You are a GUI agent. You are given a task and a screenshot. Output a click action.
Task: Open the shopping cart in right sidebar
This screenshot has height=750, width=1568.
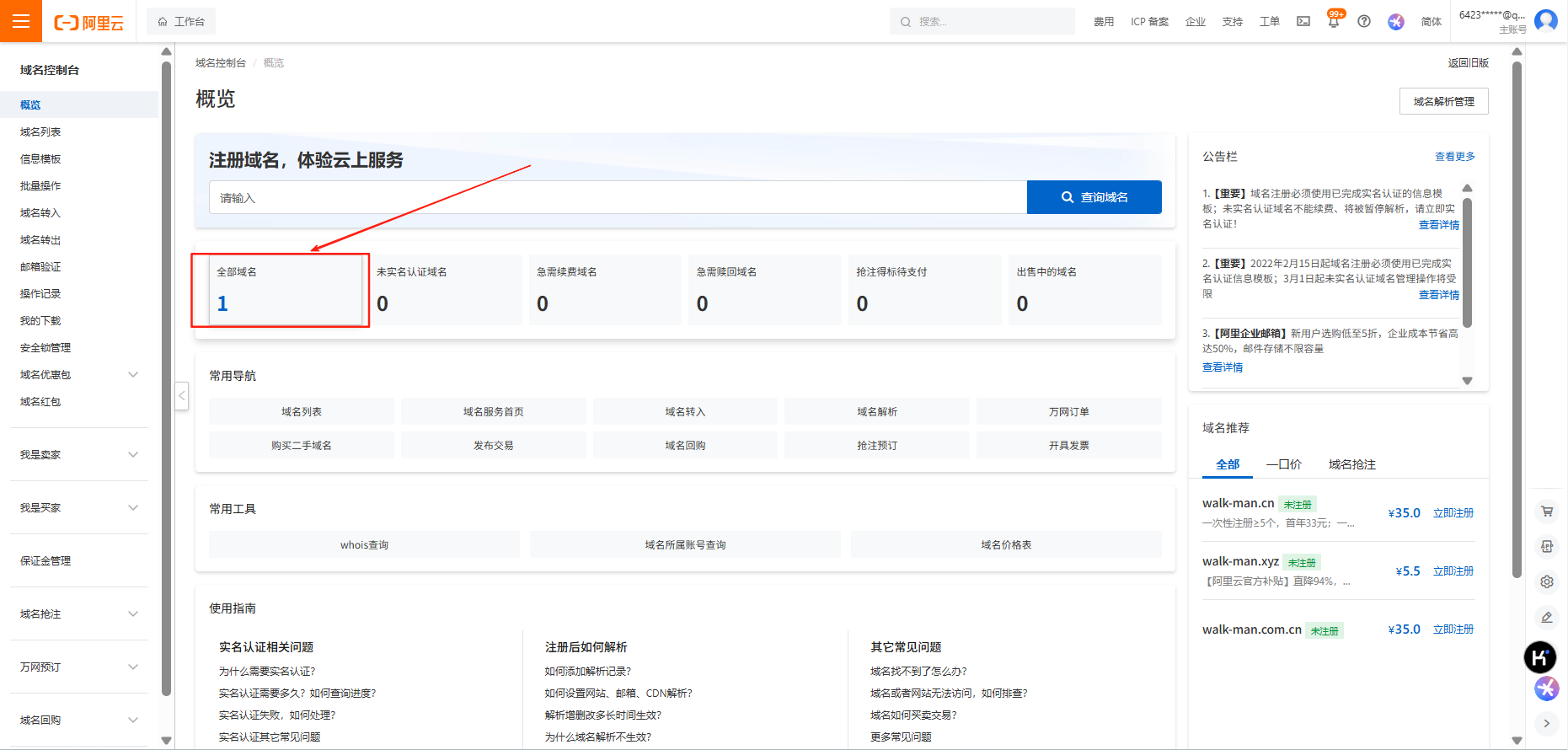1547,511
